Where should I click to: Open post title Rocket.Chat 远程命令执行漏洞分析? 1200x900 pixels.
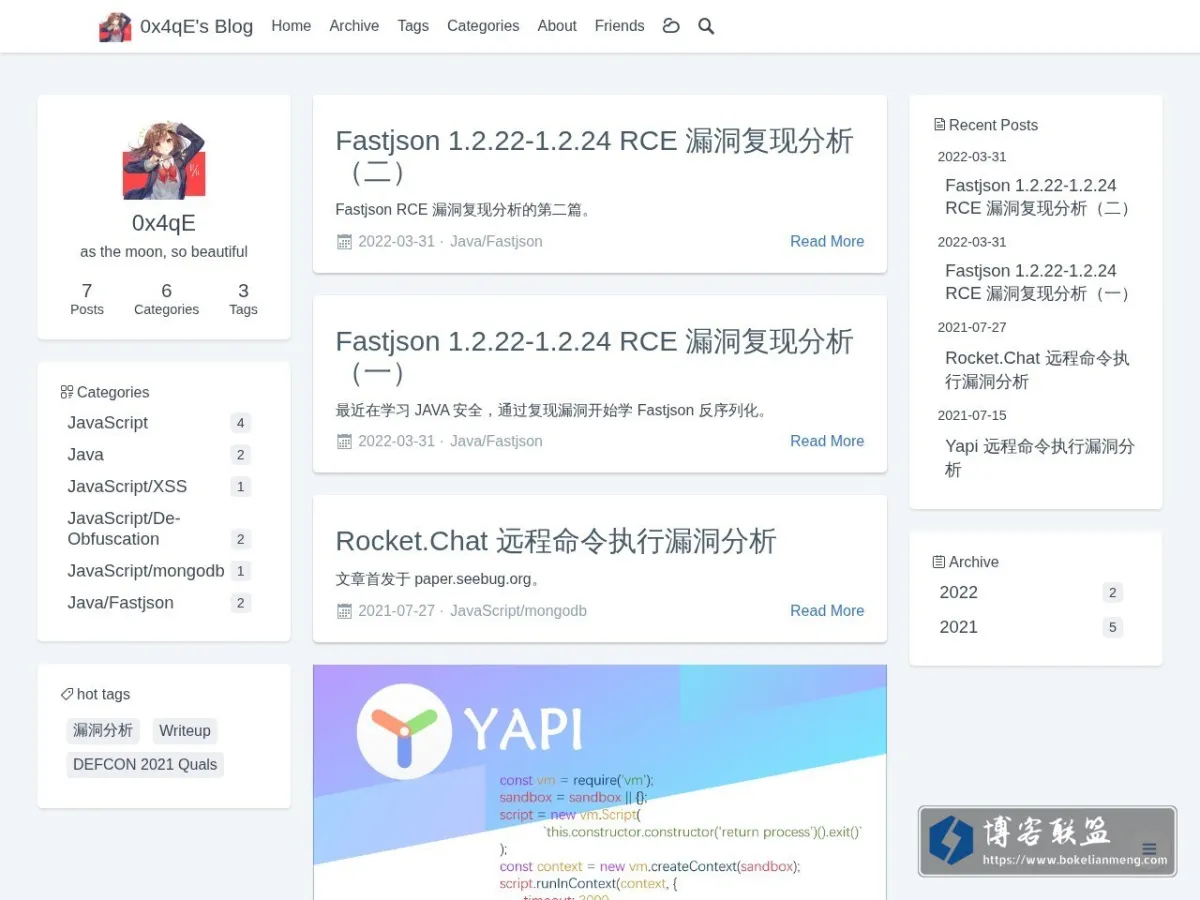click(556, 541)
